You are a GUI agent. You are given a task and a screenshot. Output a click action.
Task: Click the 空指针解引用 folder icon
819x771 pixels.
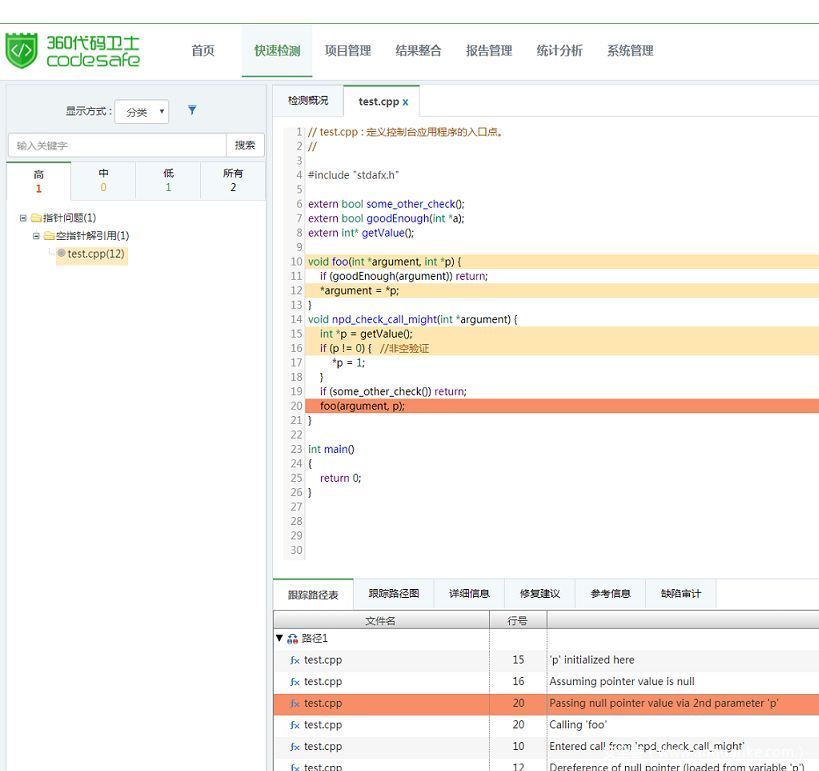(49, 236)
